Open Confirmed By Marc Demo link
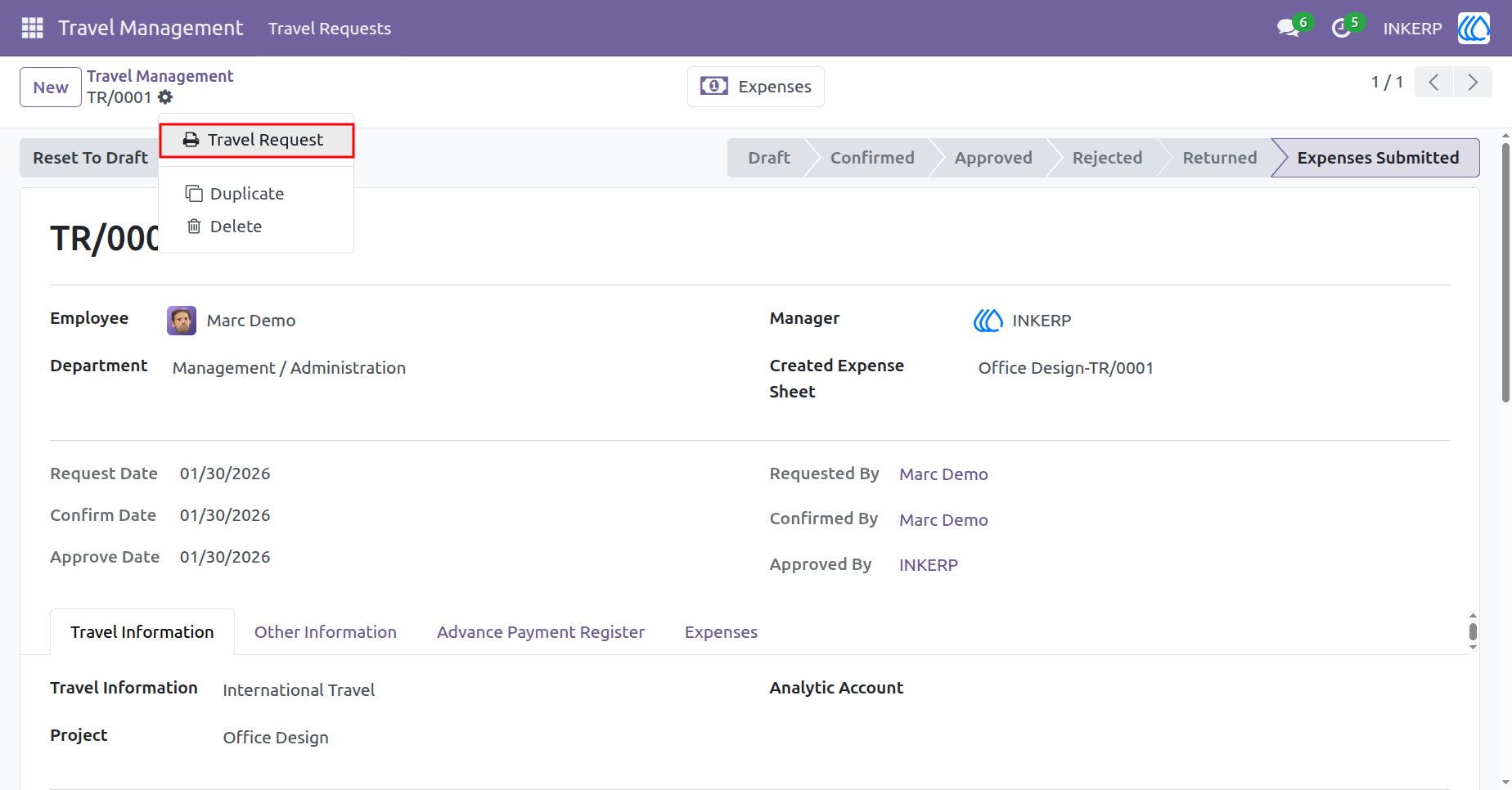1512x790 pixels. click(x=943, y=520)
